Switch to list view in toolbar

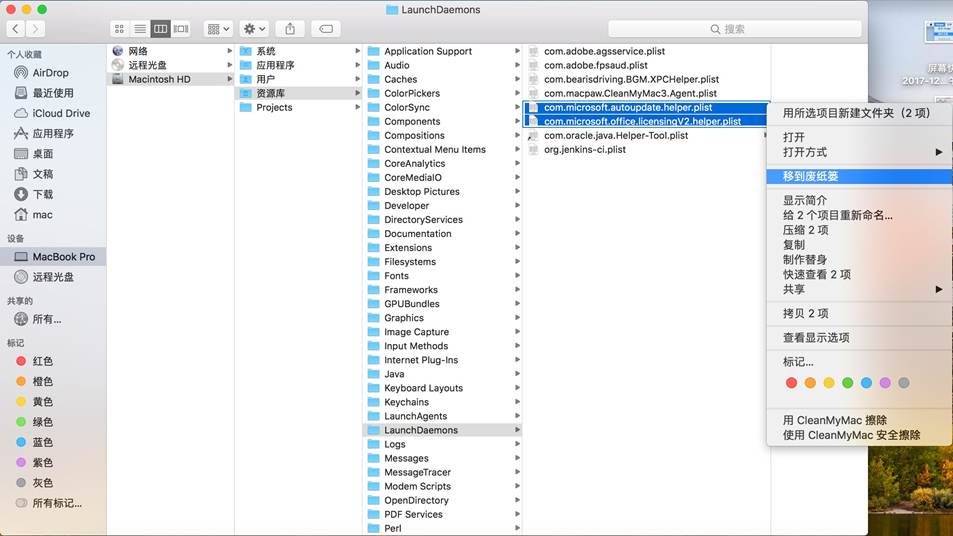coord(140,29)
